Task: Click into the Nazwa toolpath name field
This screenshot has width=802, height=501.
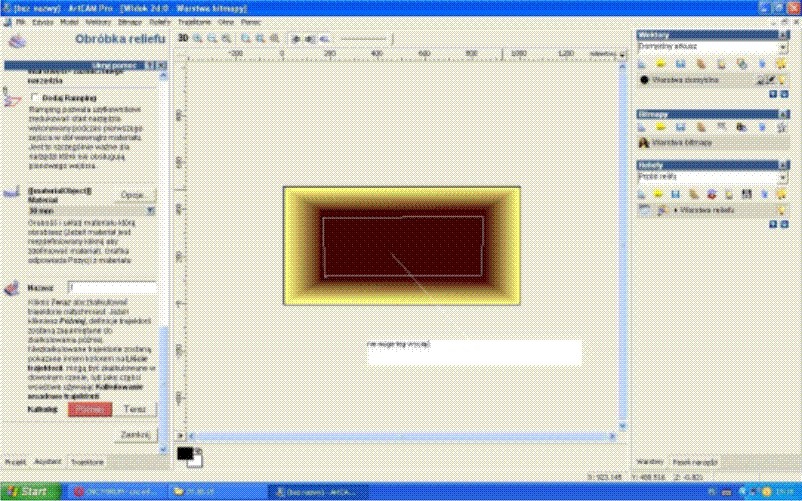Action: [113, 288]
